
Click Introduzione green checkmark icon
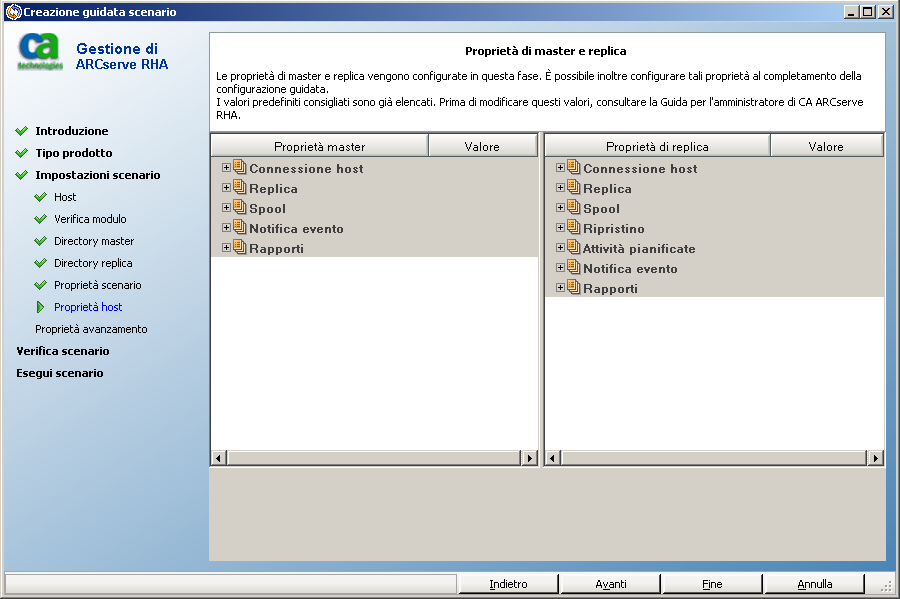(22, 131)
